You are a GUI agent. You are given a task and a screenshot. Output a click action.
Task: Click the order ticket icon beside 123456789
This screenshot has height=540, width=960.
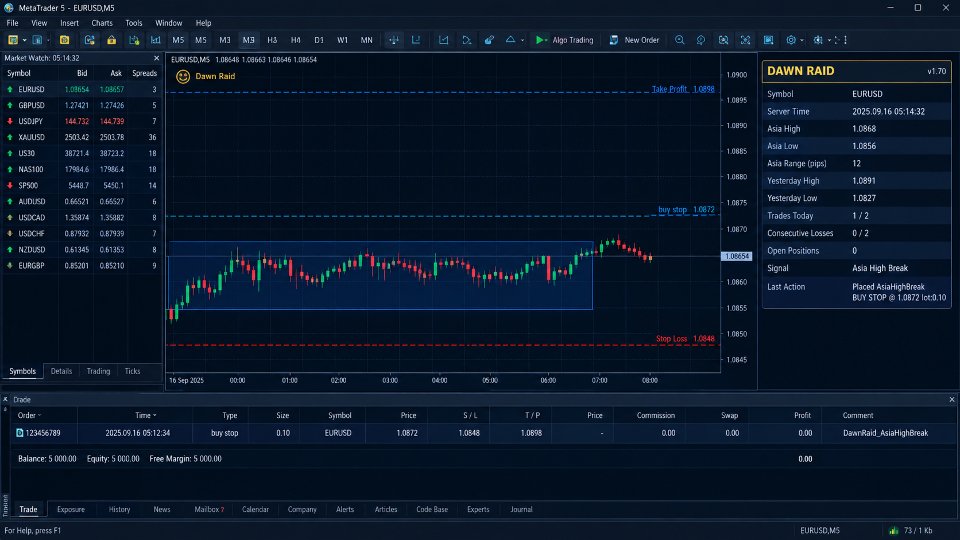click(20, 433)
